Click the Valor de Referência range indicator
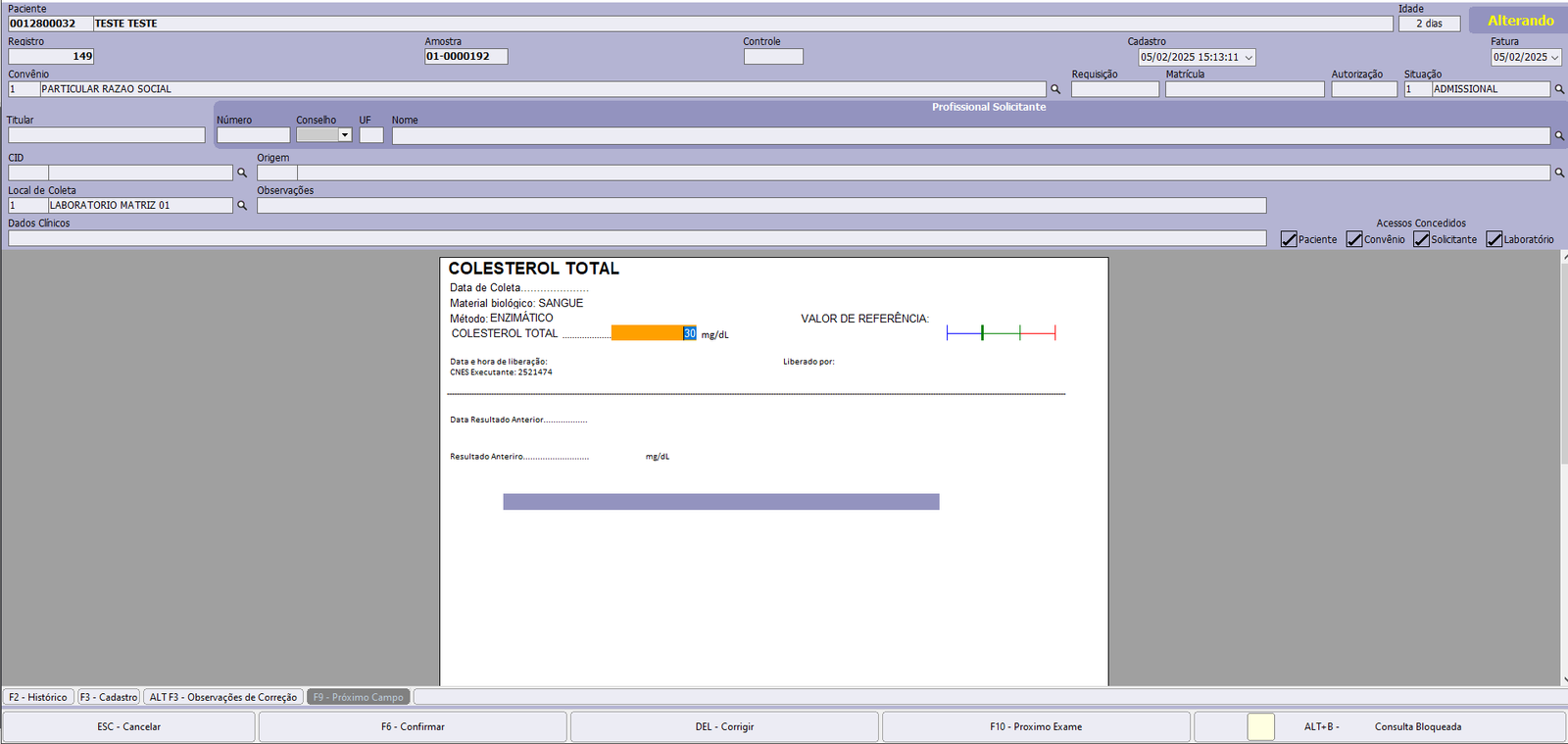This screenshot has width=1568, height=744. 1001,333
